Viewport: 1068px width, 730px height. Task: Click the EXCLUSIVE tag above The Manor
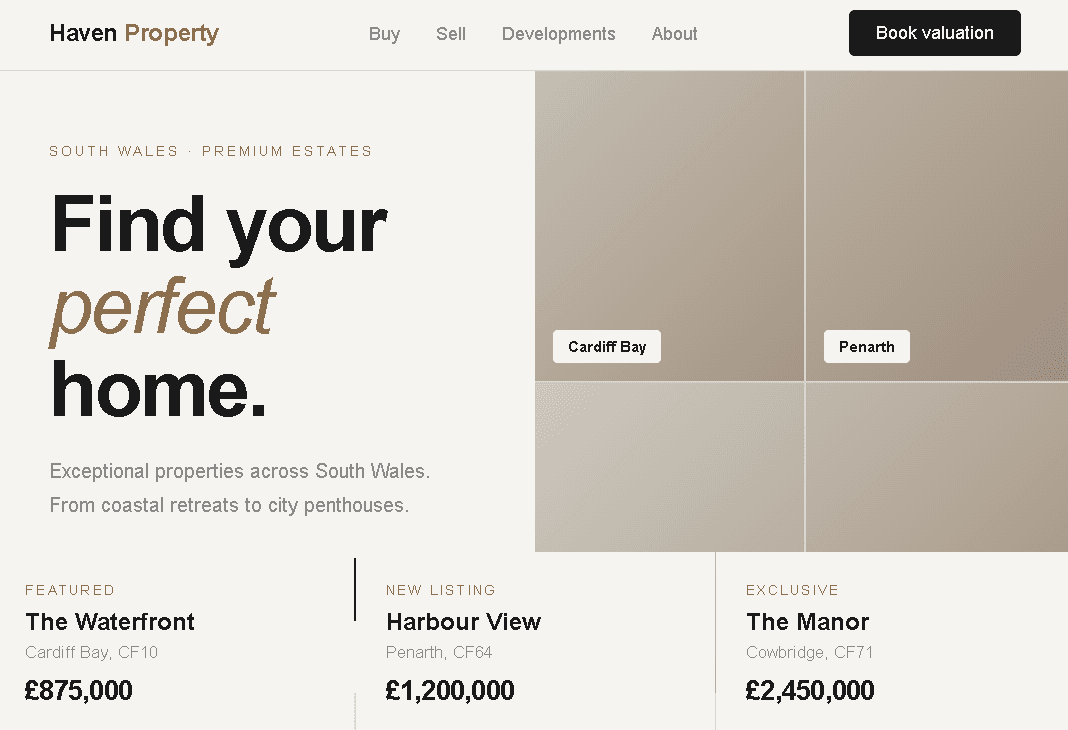(x=792, y=590)
